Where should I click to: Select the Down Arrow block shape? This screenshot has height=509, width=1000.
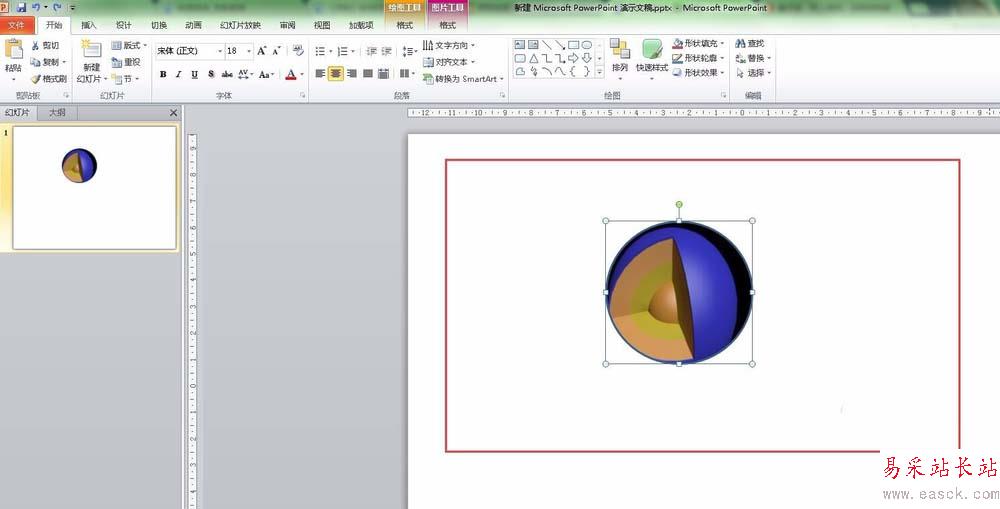(587, 58)
